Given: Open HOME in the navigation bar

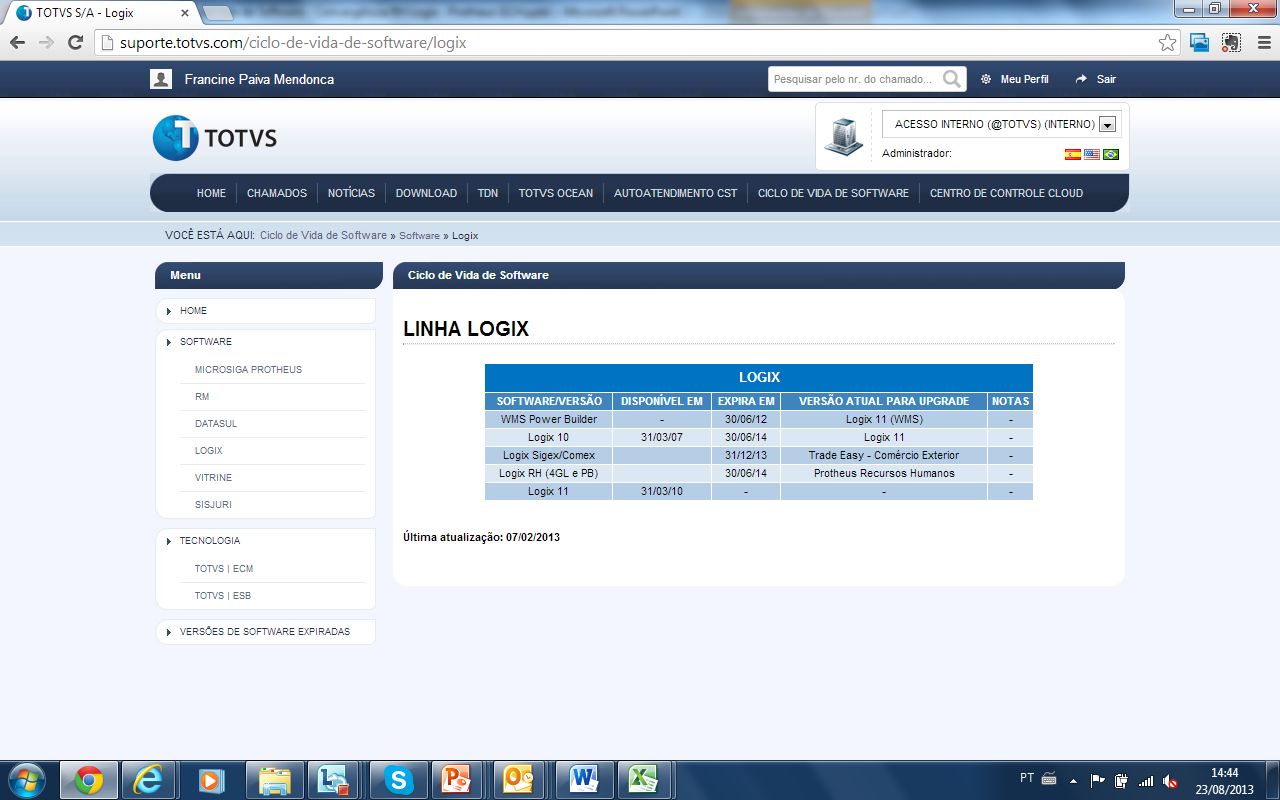Looking at the screenshot, I should [x=211, y=193].
